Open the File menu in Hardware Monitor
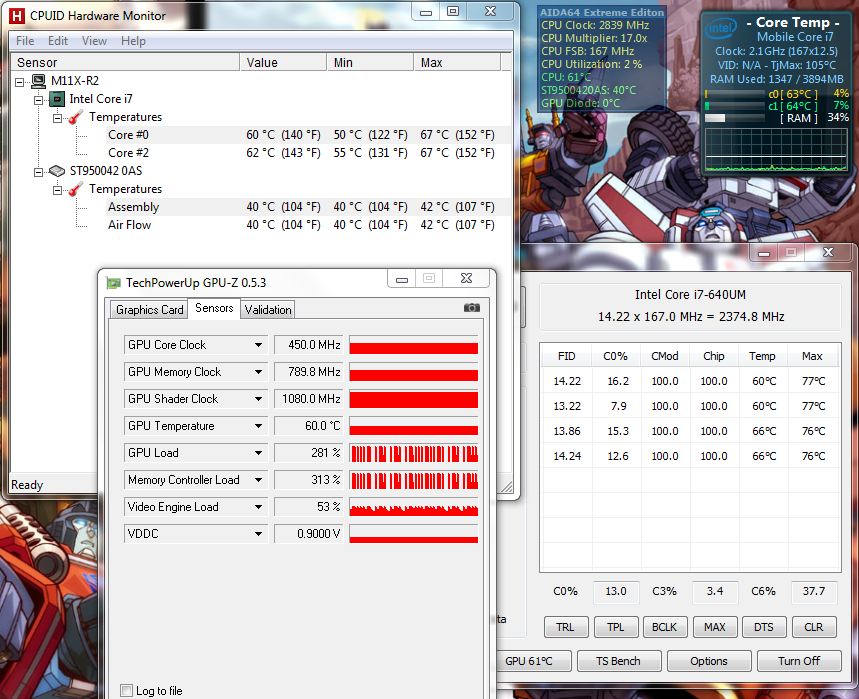 pyautogui.click(x=25, y=41)
